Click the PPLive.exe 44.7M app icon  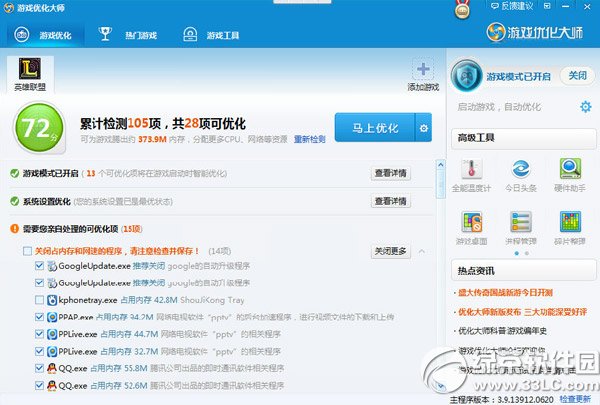pos(52,334)
